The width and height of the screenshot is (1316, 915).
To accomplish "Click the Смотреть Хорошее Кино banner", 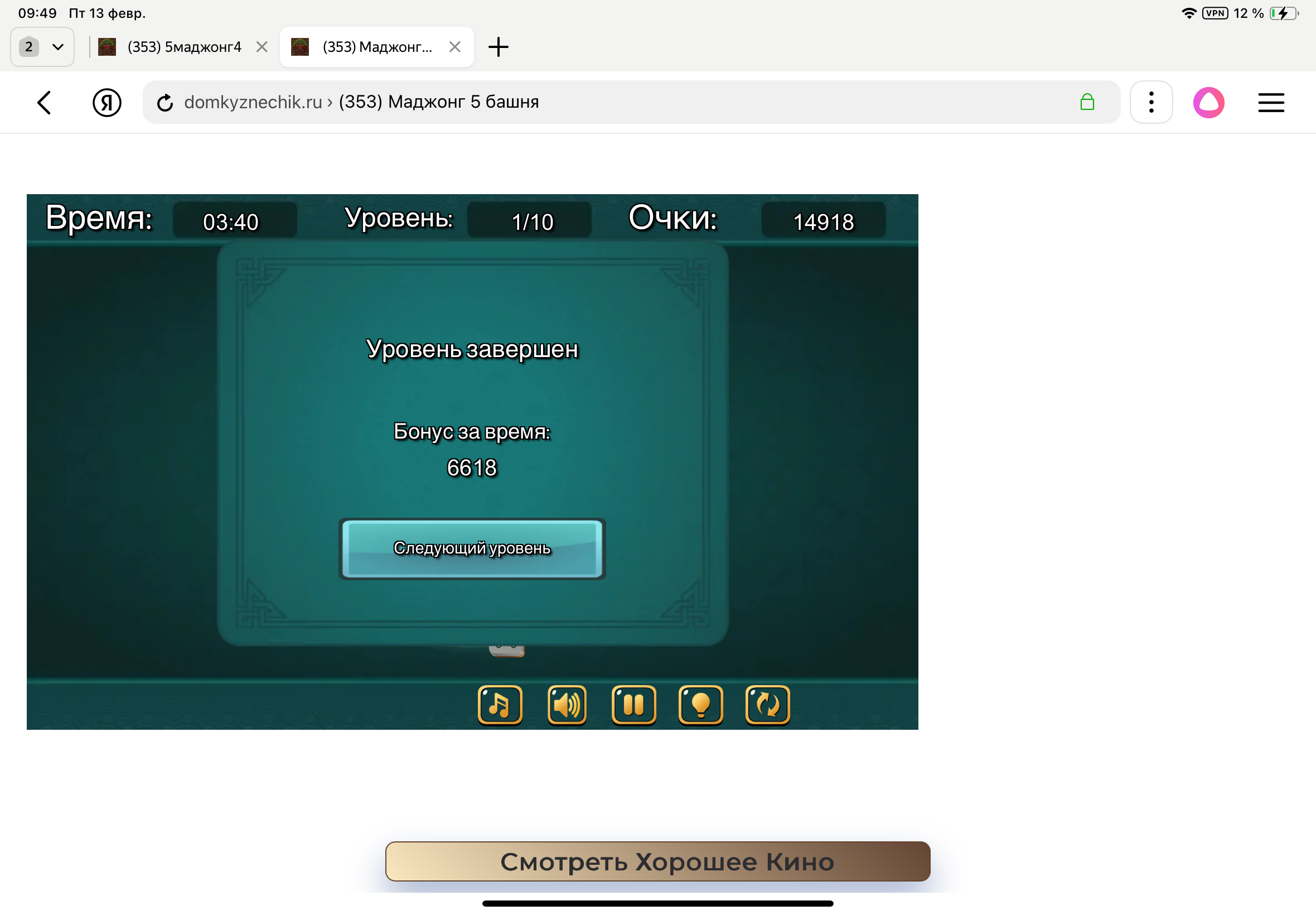I will [x=657, y=861].
